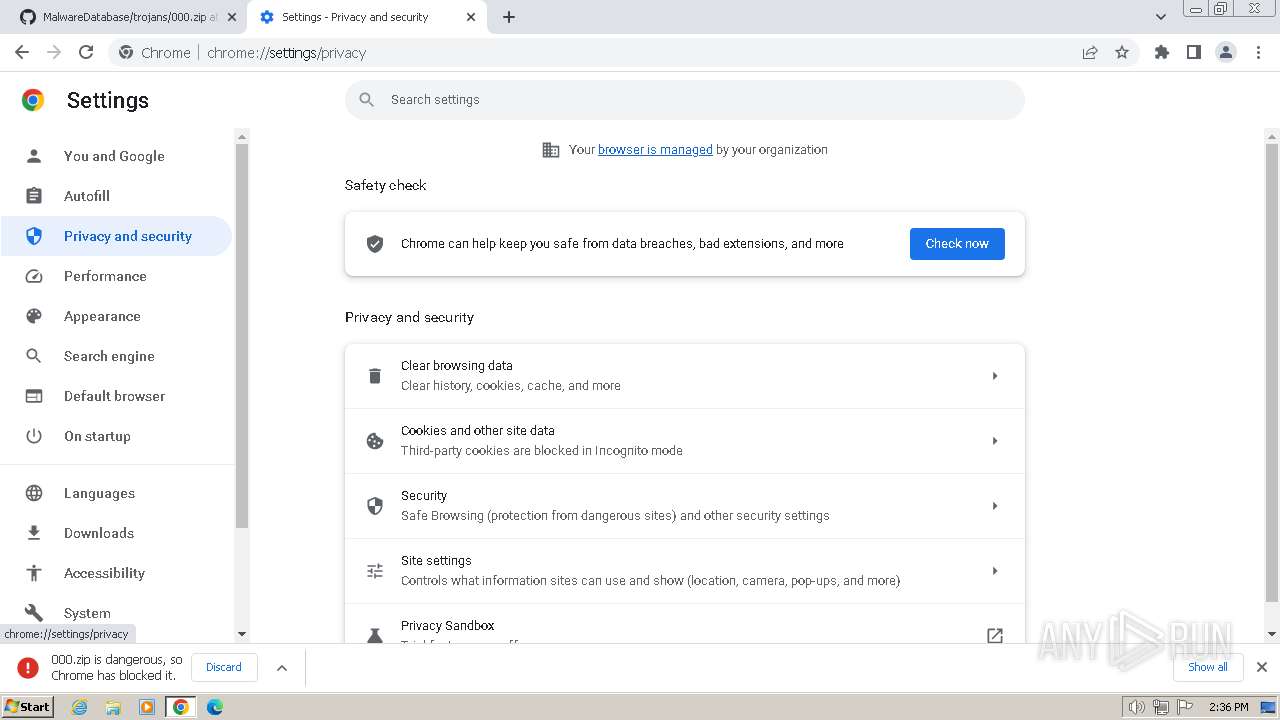Open Appearance settings
The width and height of the screenshot is (1280, 720).
116,316
